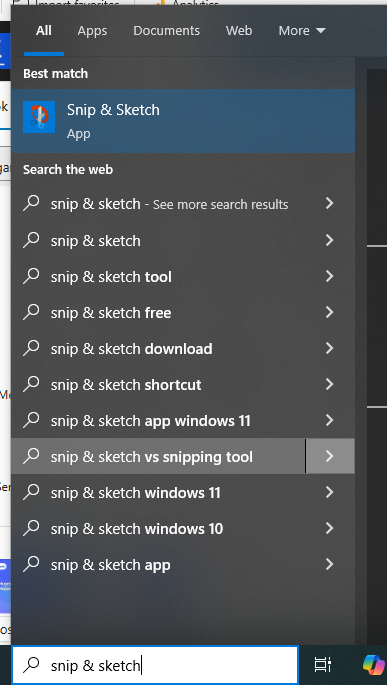Click inside the taskbar search input field
Image resolution: width=387 pixels, height=693 pixels.
point(155,665)
